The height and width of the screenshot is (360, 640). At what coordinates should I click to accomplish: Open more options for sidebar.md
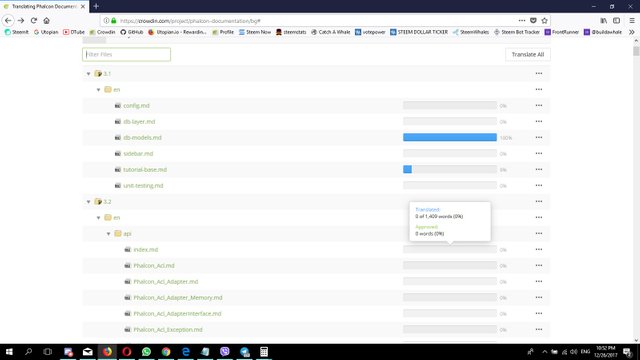click(539, 153)
